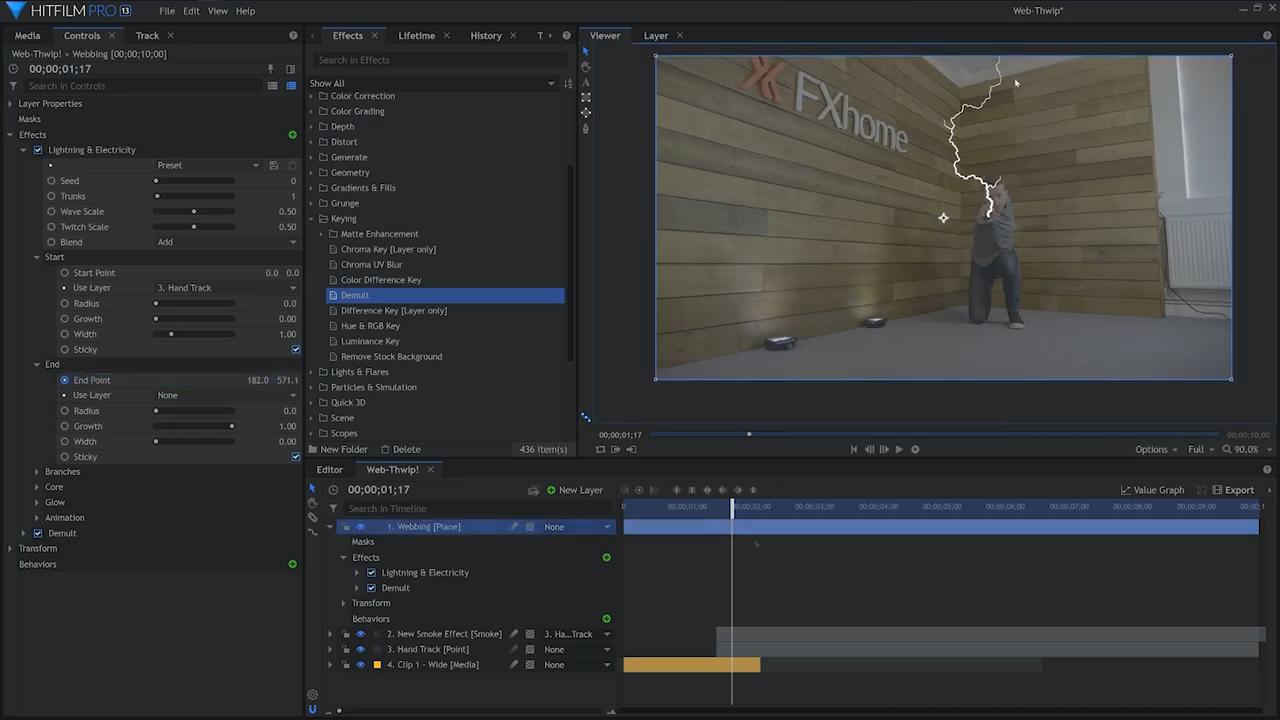
Task: Expand the Glow section
Action: coord(37,502)
